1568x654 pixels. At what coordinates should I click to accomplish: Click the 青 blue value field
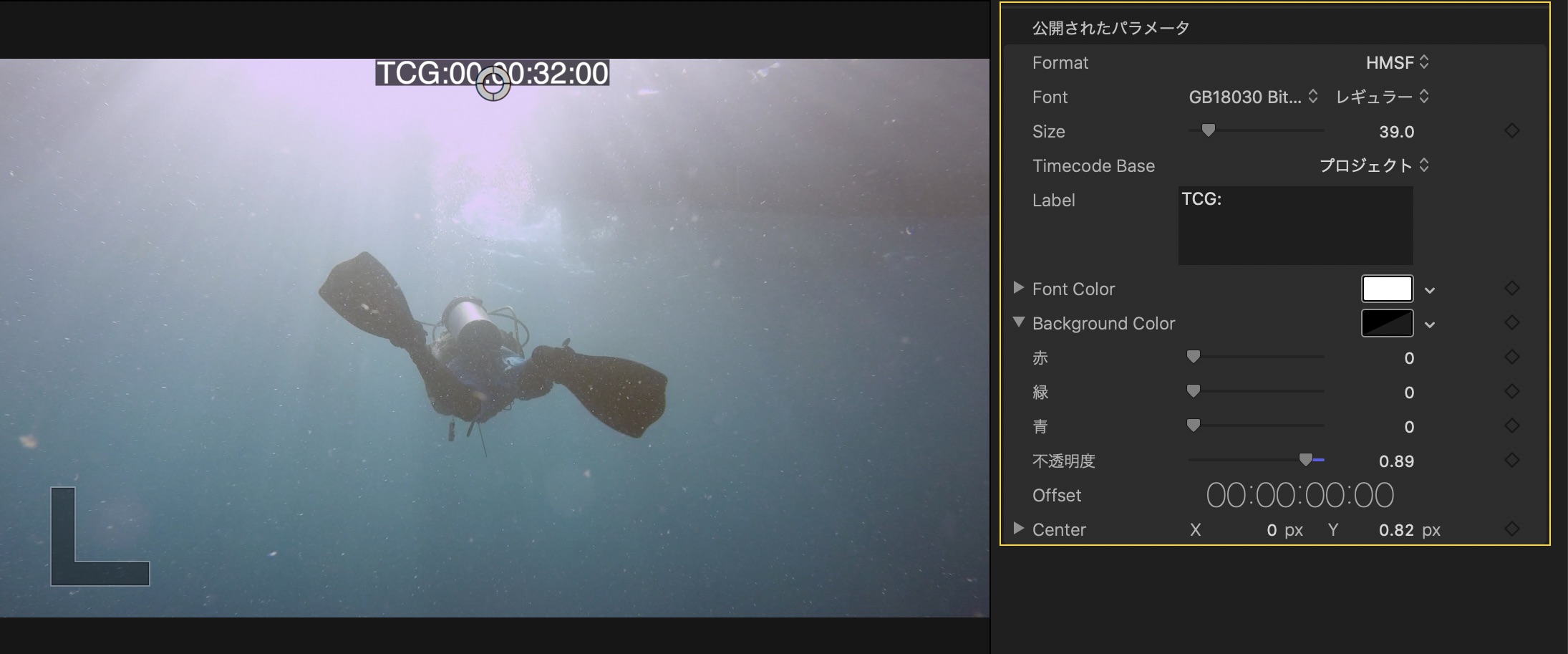pos(1408,427)
